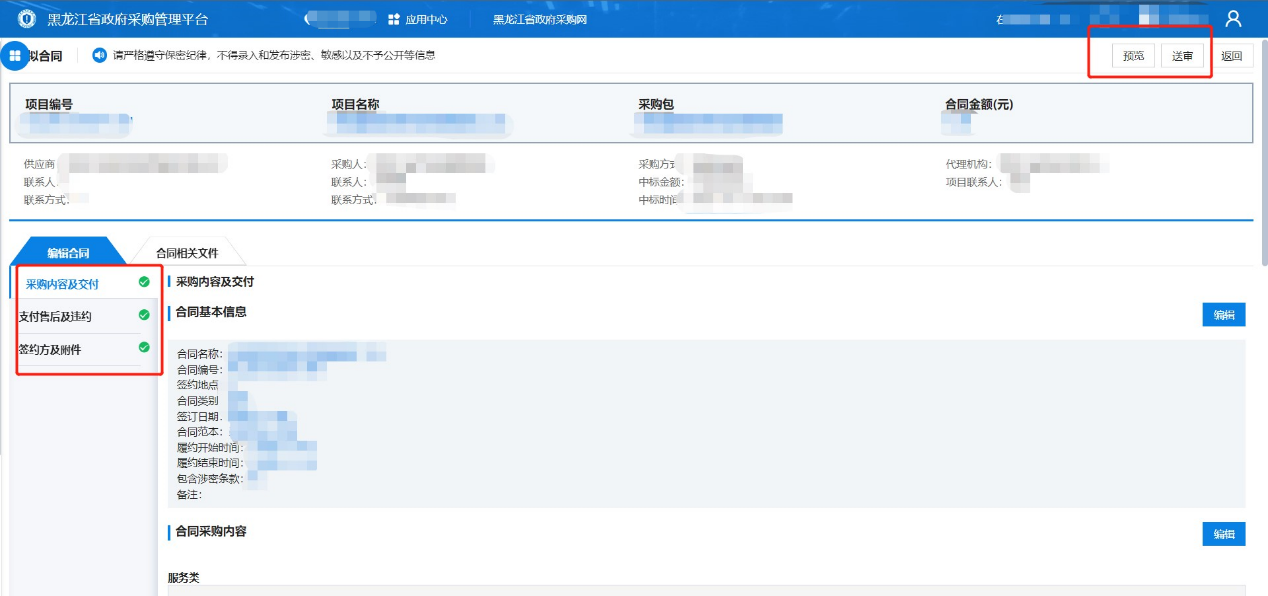Go back using 返回 button
Image resolution: width=1268 pixels, height=596 pixels.
pyautogui.click(x=1231, y=56)
